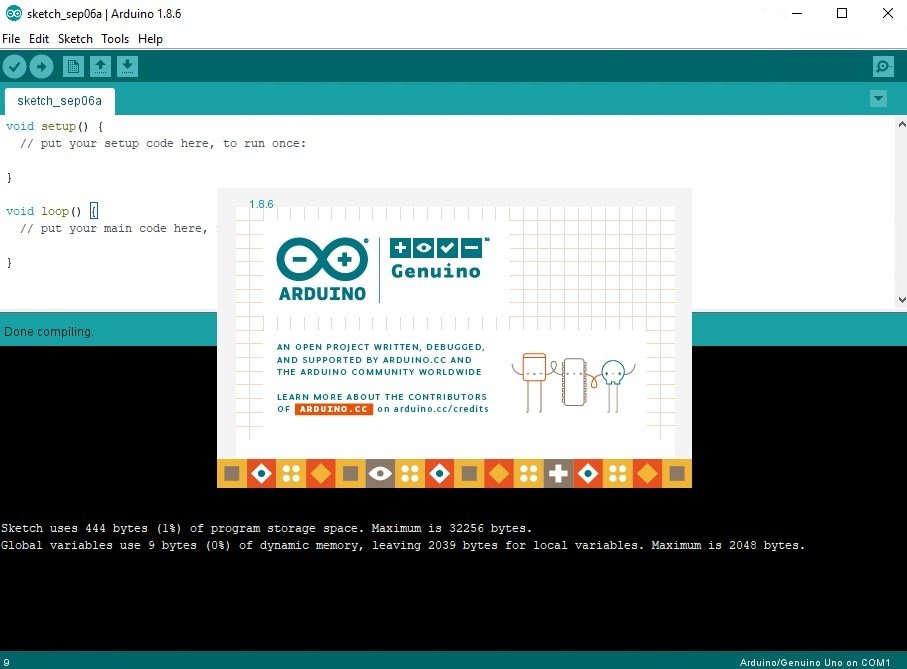The width and height of the screenshot is (907, 669).
Task: Open the Tools menu
Action: click(114, 39)
